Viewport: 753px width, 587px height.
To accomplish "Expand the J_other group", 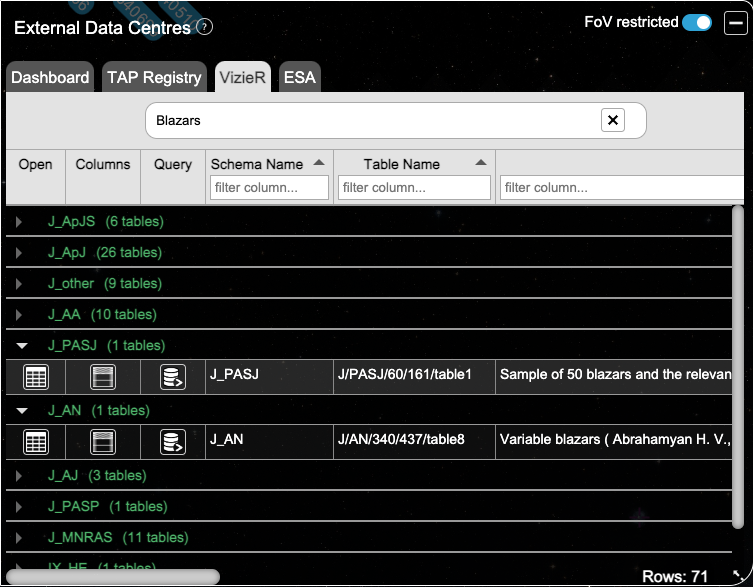I will tap(18, 283).
